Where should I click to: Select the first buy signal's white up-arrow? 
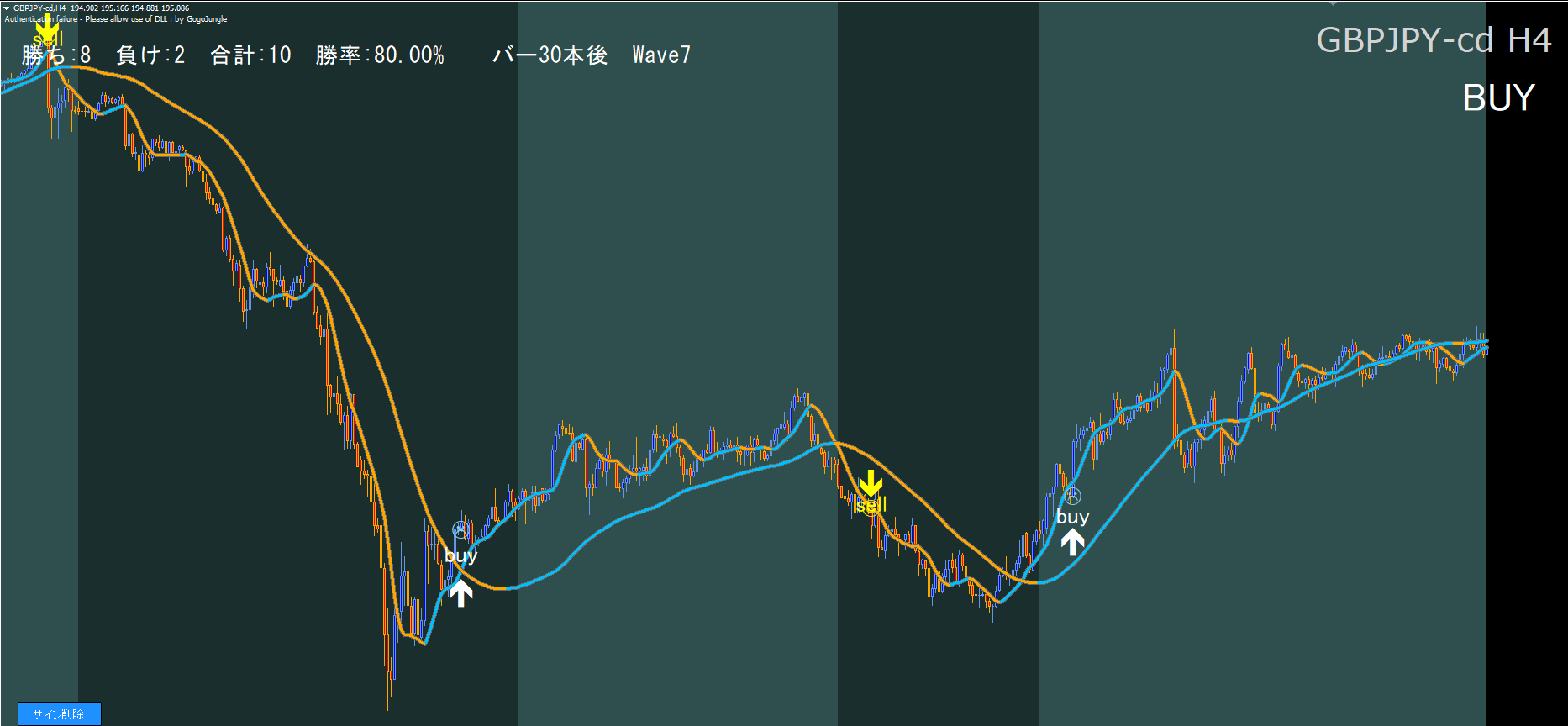click(x=460, y=593)
